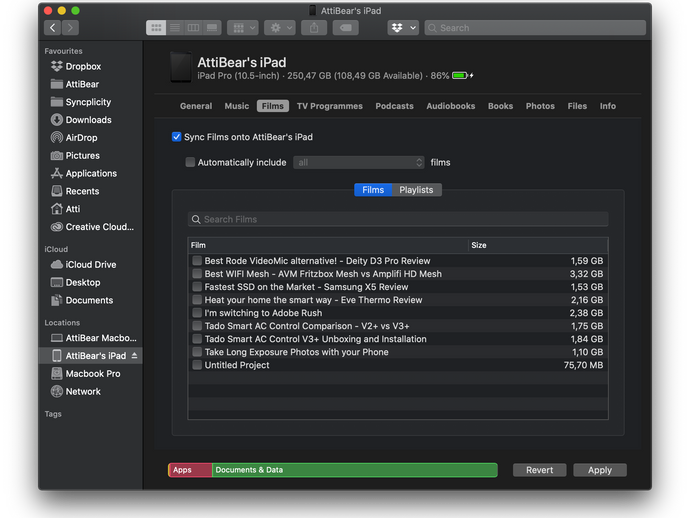Screen dimensions: 690x518
Task: Switch to the Music tab
Action: [237, 106]
